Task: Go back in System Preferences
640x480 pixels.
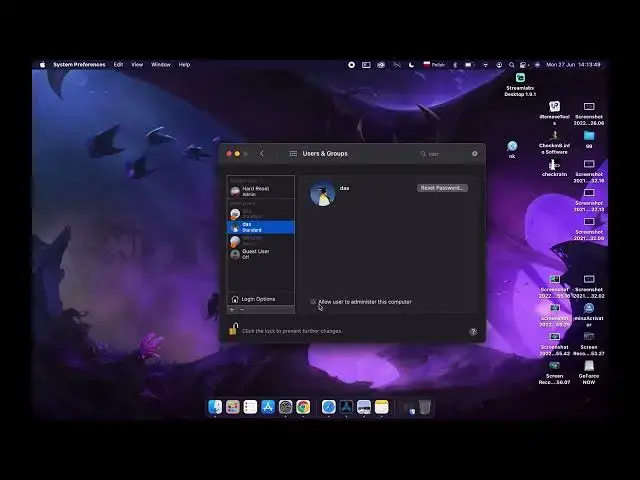Action: tap(262, 154)
